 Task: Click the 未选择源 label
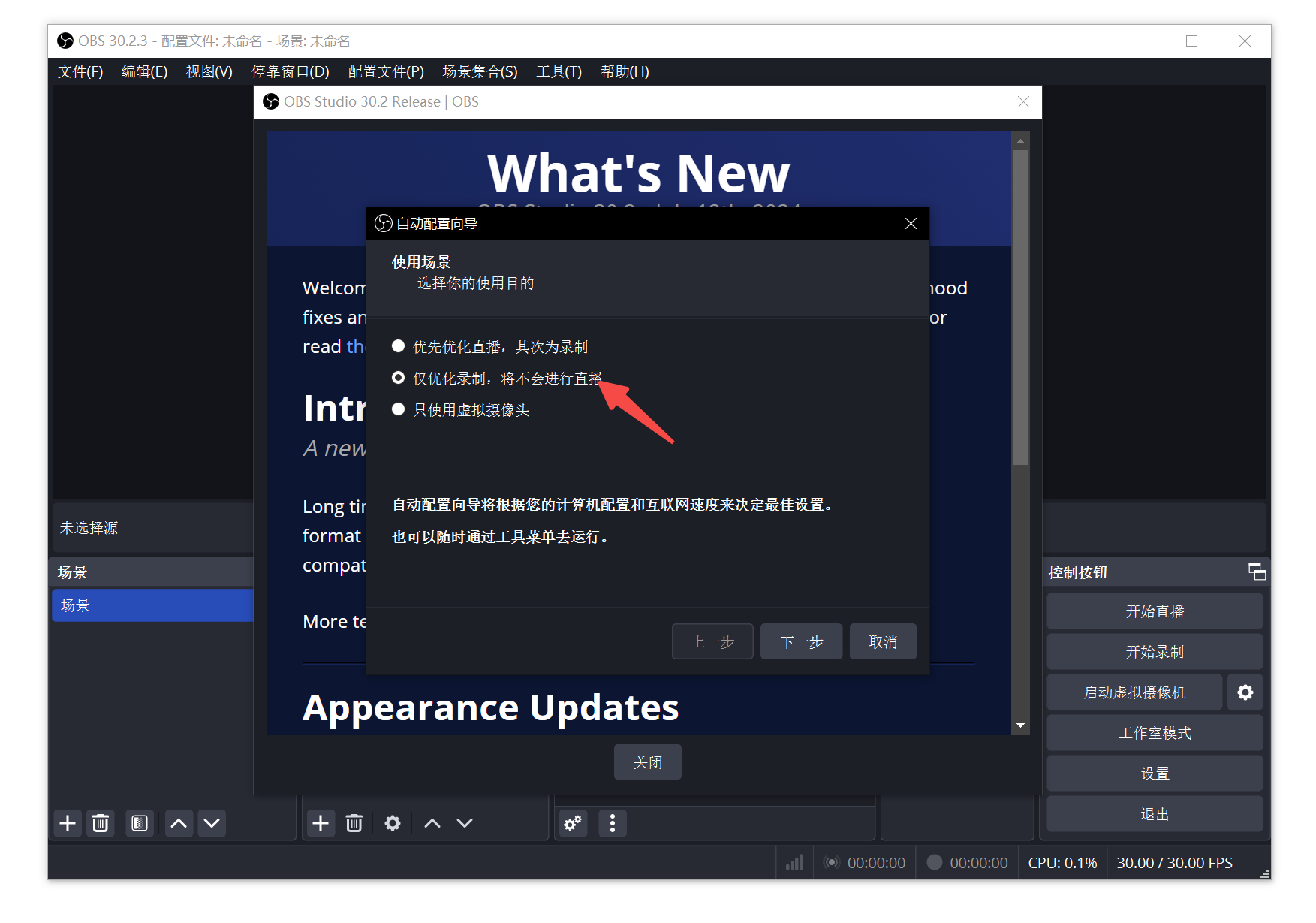pyautogui.click(x=89, y=528)
